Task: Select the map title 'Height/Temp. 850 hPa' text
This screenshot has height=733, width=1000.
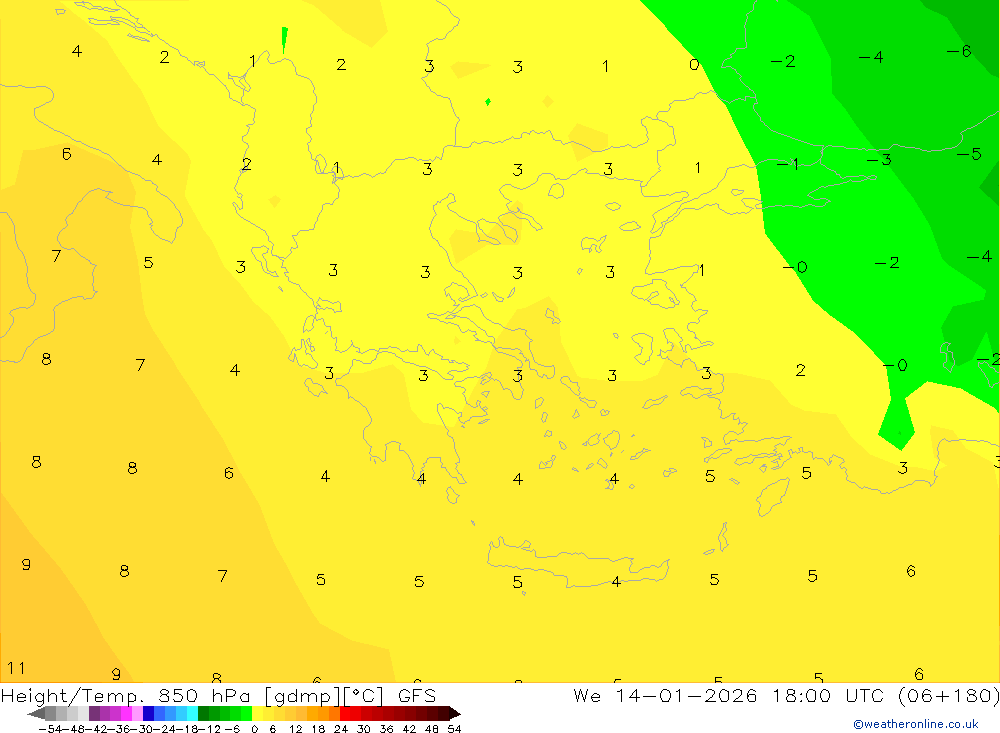Action: [128, 696]
